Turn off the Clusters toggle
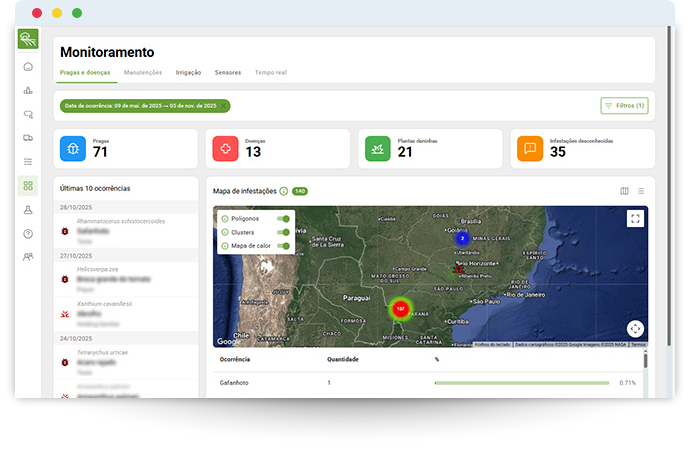 tap(285, 232)
